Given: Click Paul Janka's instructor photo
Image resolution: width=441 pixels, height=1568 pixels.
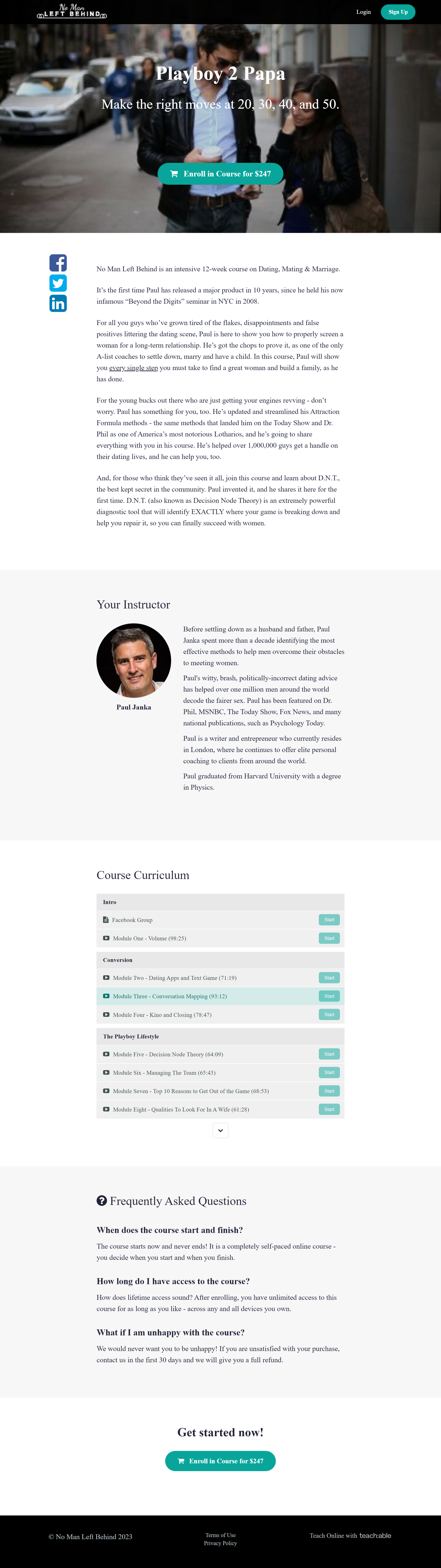Looking at the screenshot, I should [134, 661].
